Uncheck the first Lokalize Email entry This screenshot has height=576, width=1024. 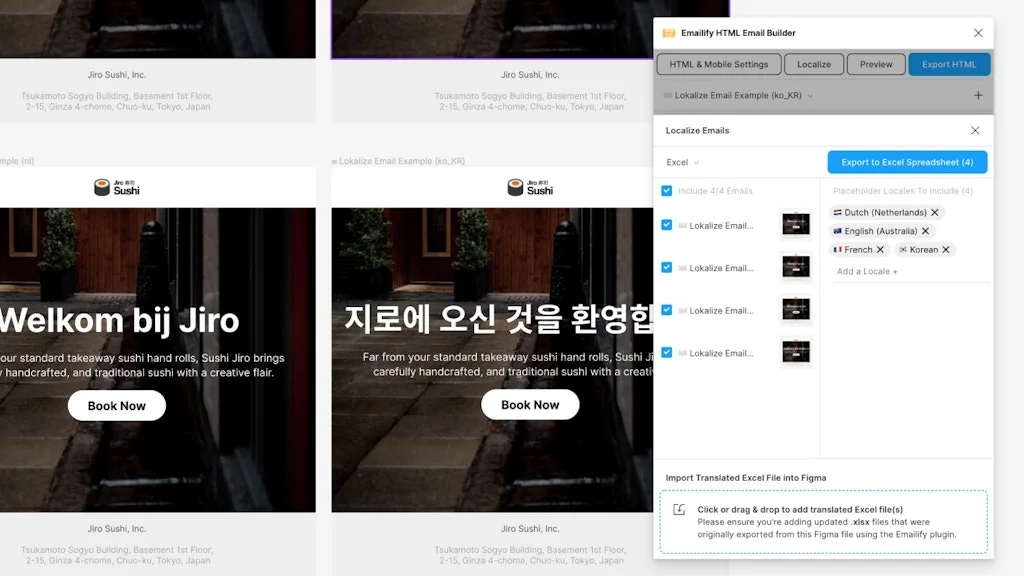point(665,224)
